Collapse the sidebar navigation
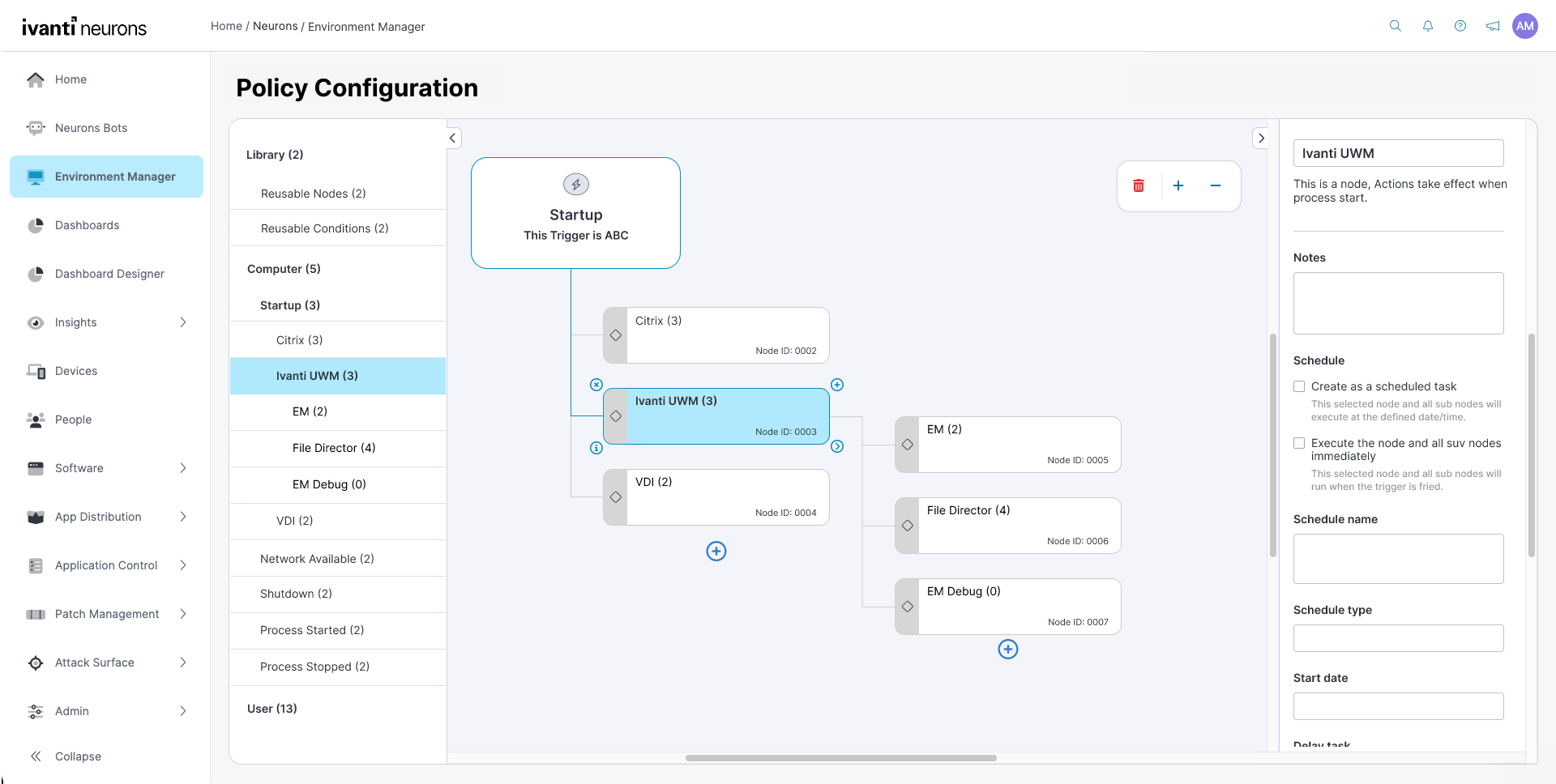Viewport: 1556px width, 784px height. tap(66, 756)
